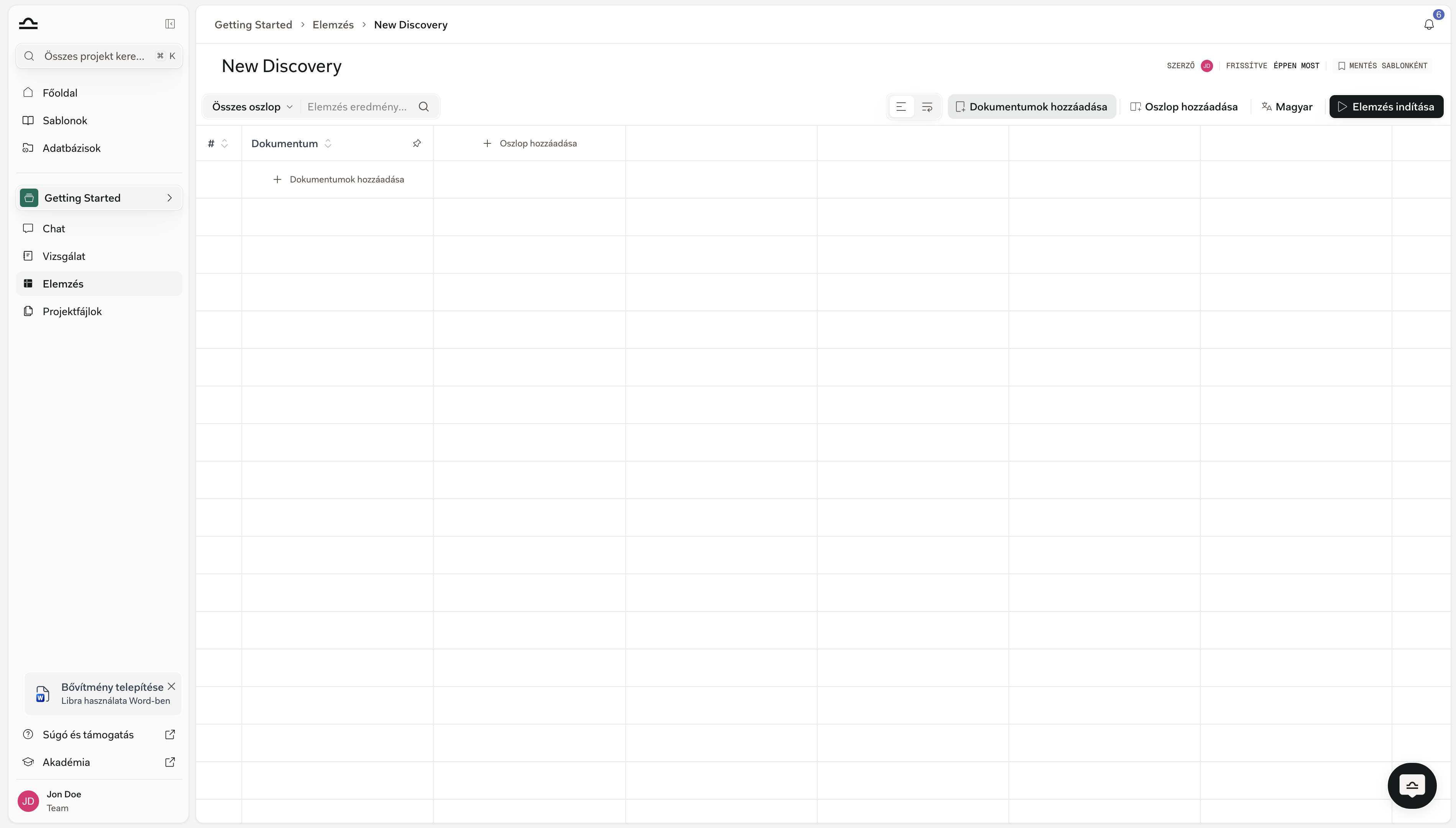Pin the Dokumentum column
This screenshot has width=1456, height=828.
pyautogui.click(x=416, y=143)
